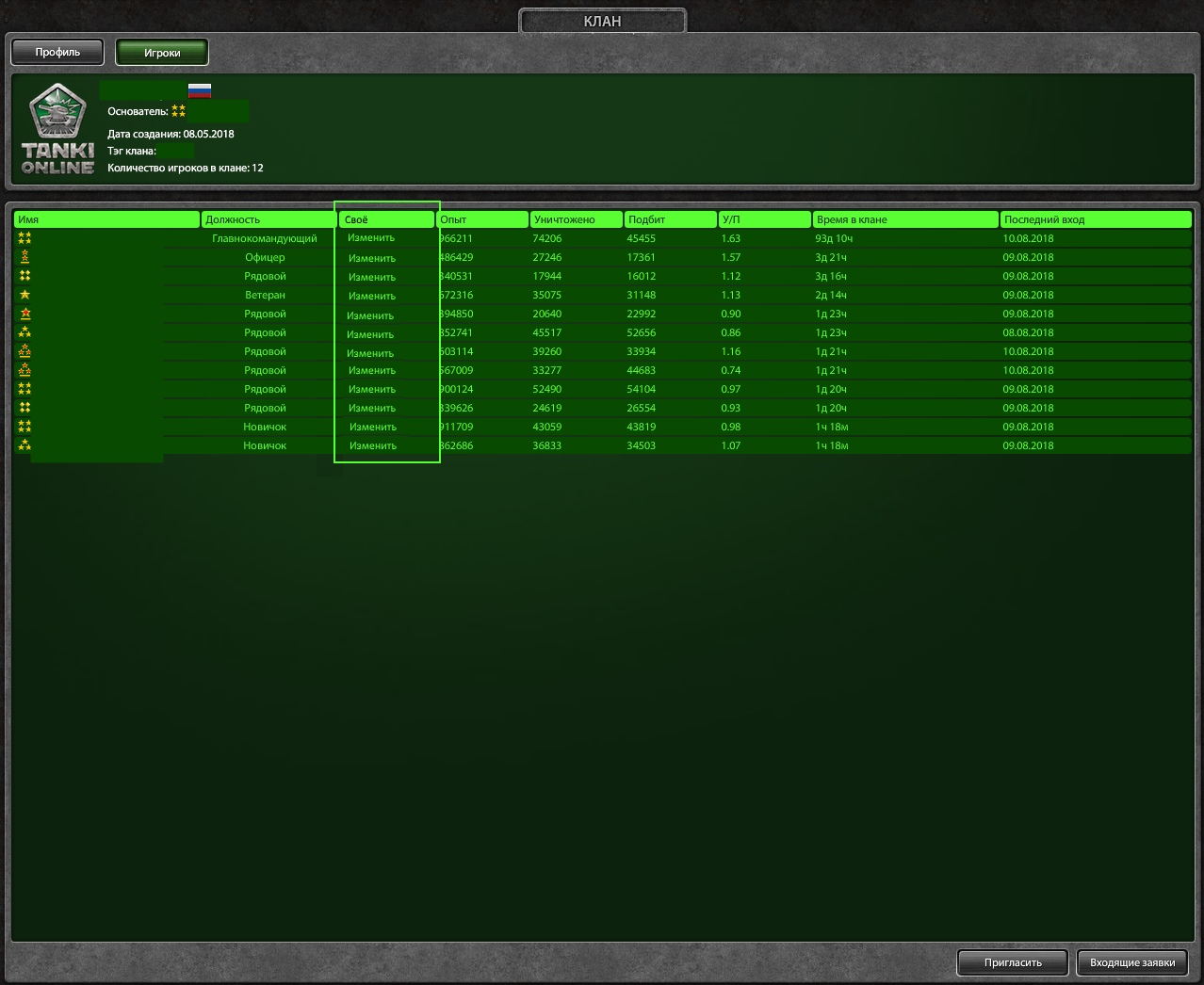Click the Tanki Online clan logo

point(57,129)
